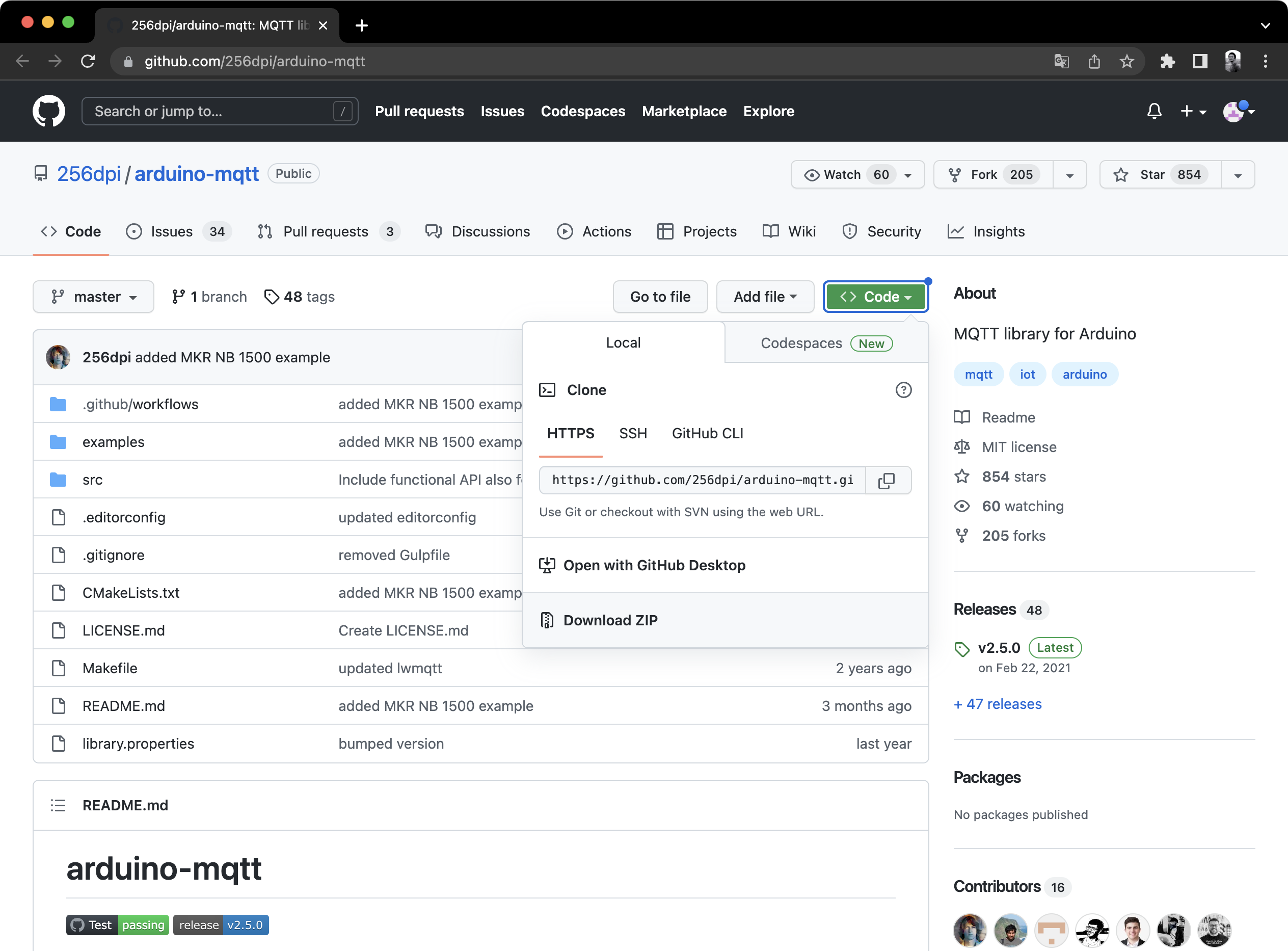Click the mqtt topic tag
The height and width of the screenshot is (951, 1288).
978,374
